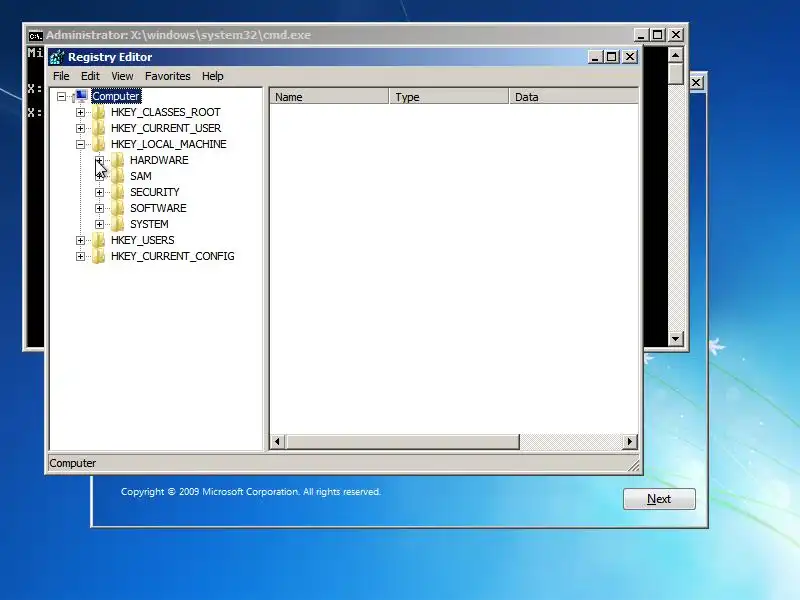Select the SYSTEM key
Viewport: 800px width, 600px height.
149,224
